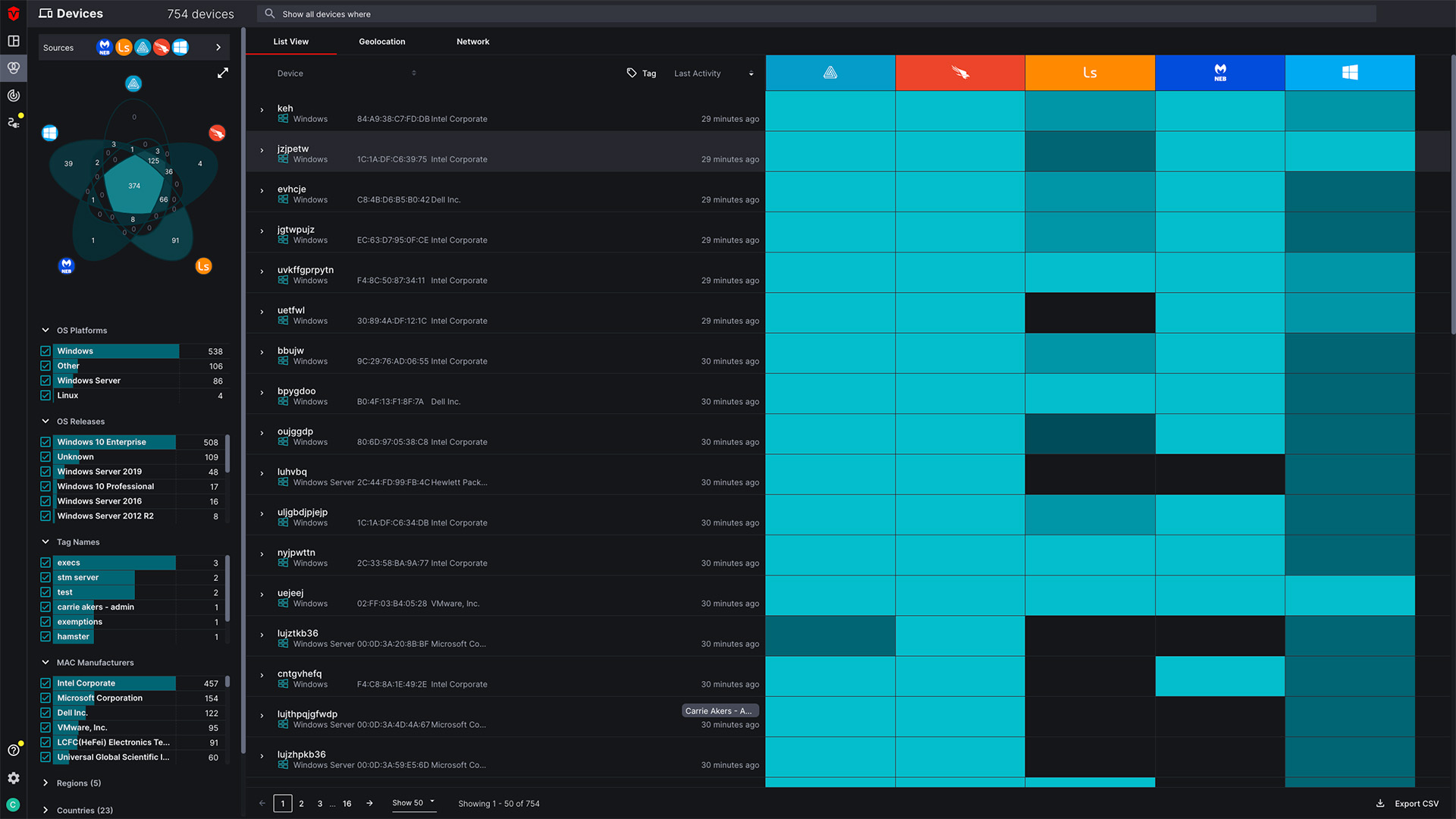Go to page 2 of results
This screenshot has width=1456, height=819.
pos(301,804)
